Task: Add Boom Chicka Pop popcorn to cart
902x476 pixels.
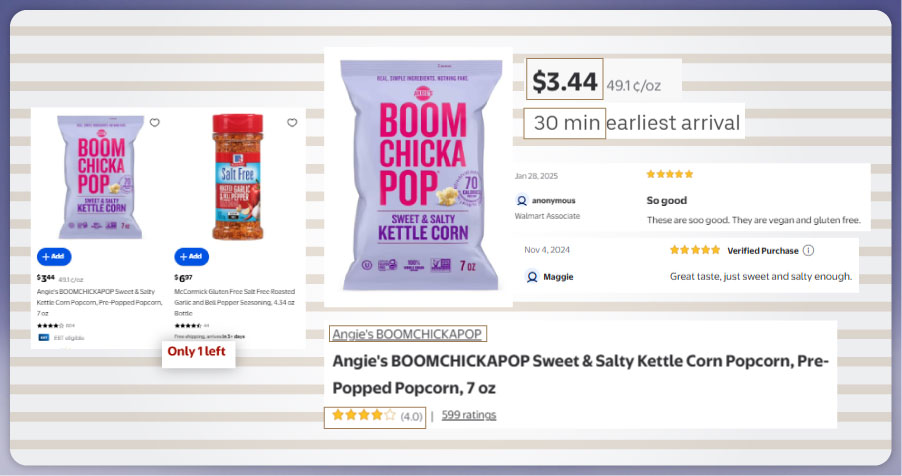Action: 54,256
